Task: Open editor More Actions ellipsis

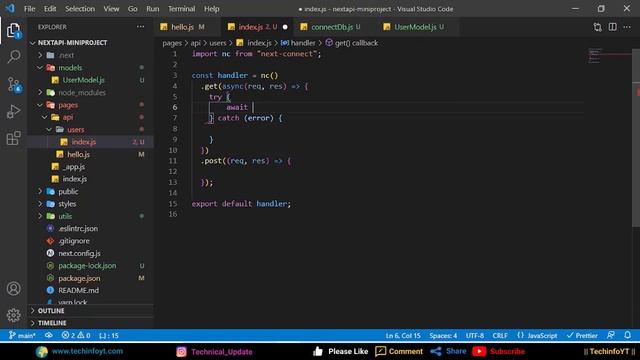Action: [x=627, y=27]
